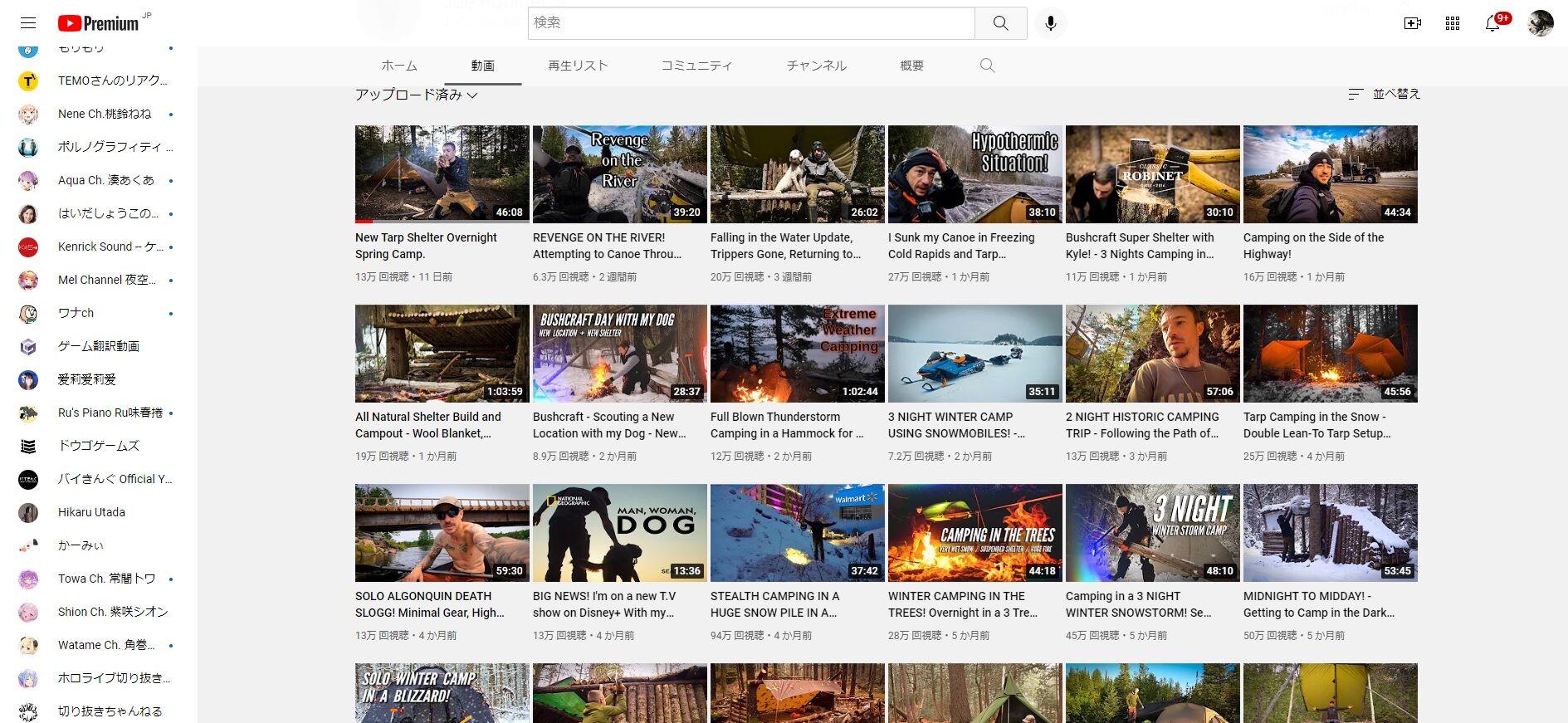
Task: Play the Revenge on the River thumbnail
Action: pyautogui.click(x=620, y=174)
